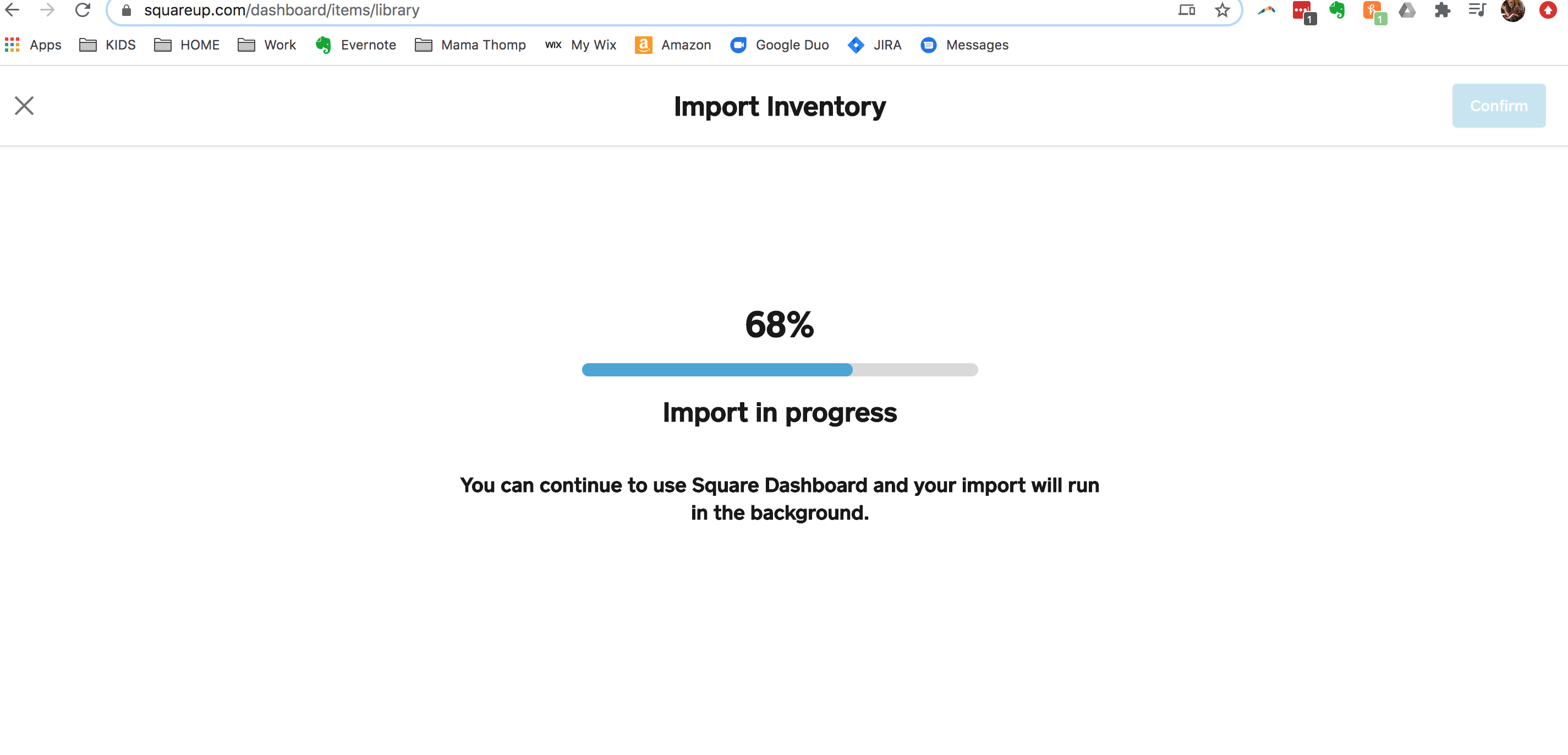Expand the KIDS bookmark folder
This screenshot has width=1568, height=755.
(x=108, y=45)
